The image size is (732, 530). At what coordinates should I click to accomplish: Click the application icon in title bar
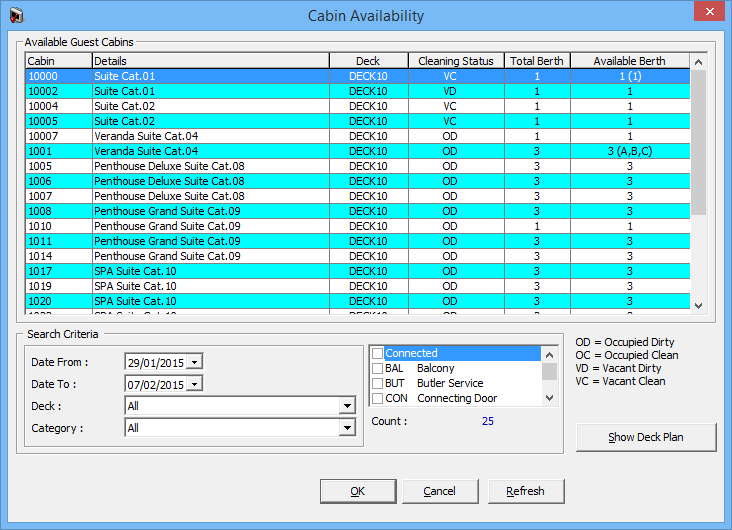[16, 15]
